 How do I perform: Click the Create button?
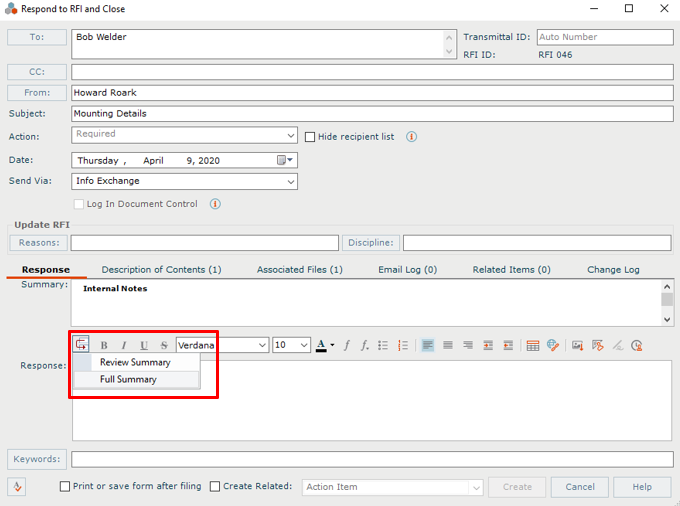click(x=517, y=487)
